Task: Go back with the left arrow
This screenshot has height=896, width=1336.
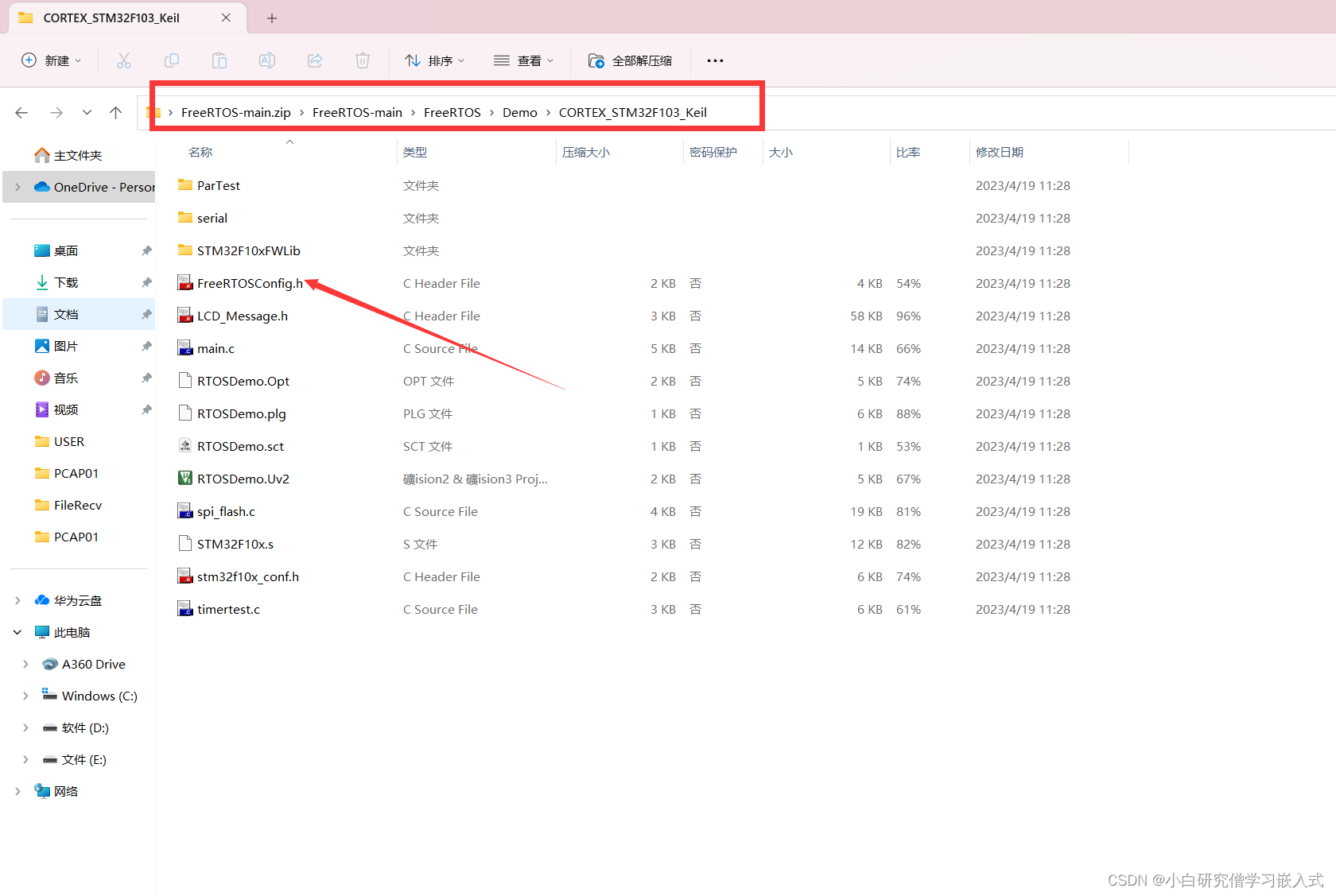Action: pyautogui.click(x=21, y=113)
